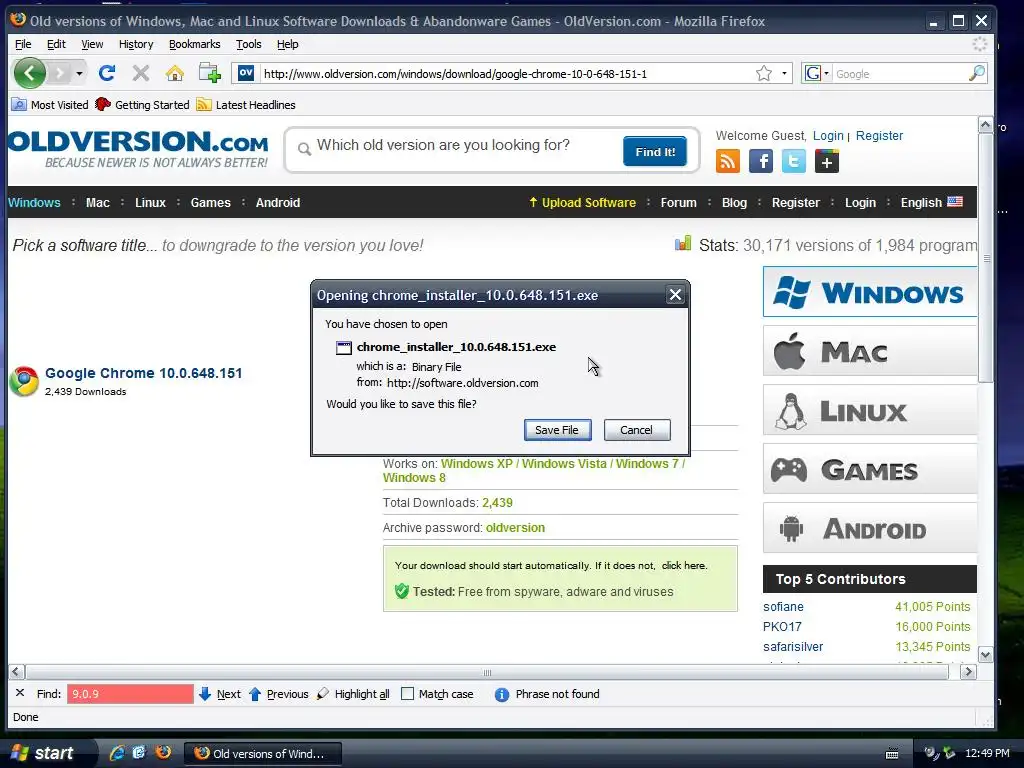Open the Forum nav link
1024x768 pixels.
point(679,202)
